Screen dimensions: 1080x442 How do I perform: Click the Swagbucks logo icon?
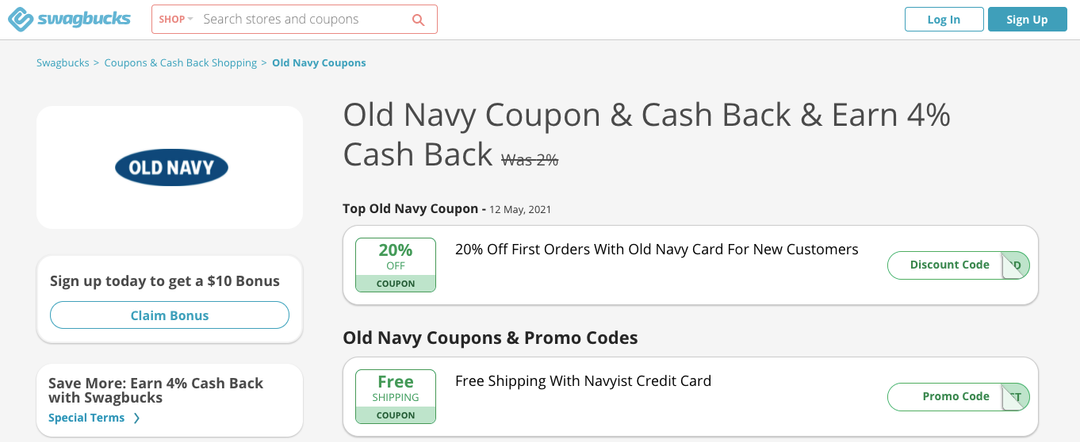click(x=21, y=19)
